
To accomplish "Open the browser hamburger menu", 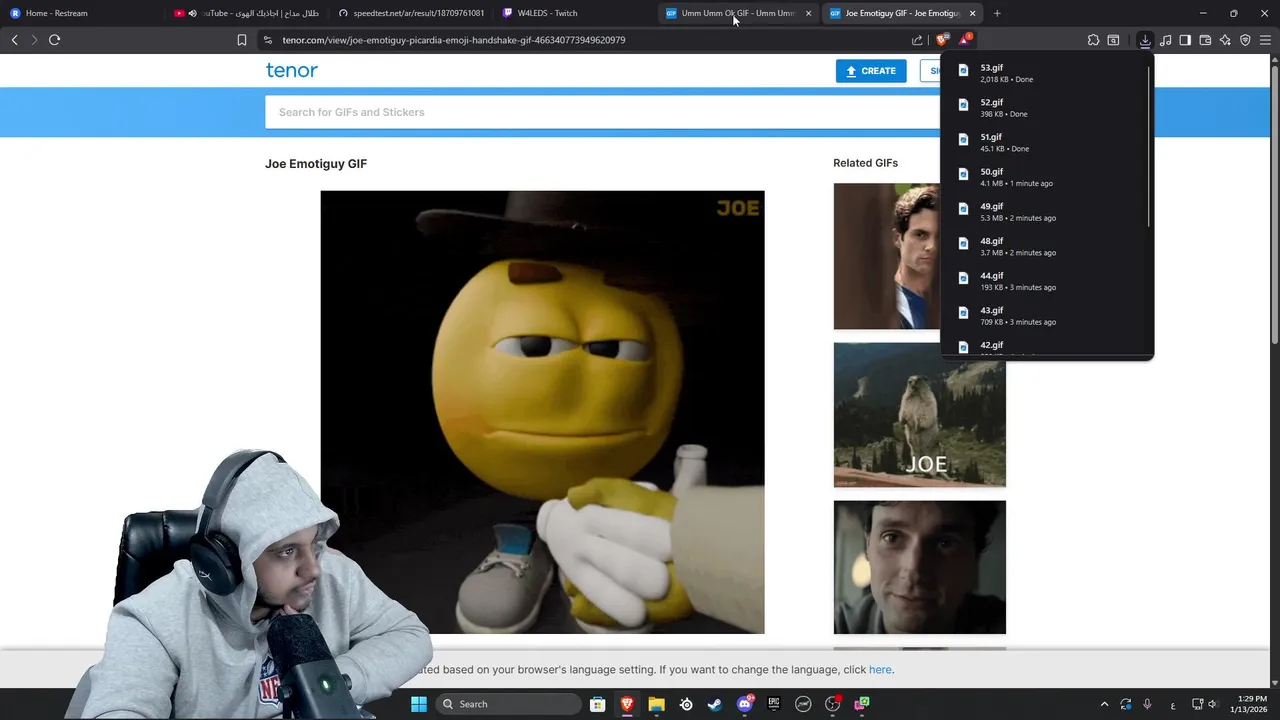I will [1265, 40].
